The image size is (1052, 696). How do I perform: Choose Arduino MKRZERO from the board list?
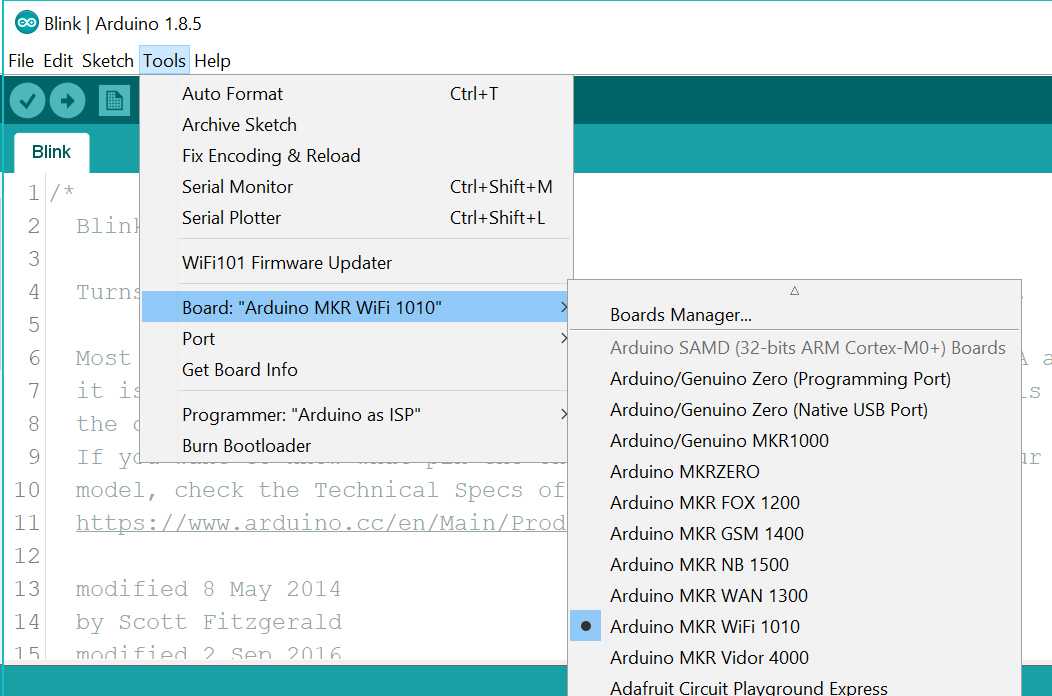tap(685, 471)
